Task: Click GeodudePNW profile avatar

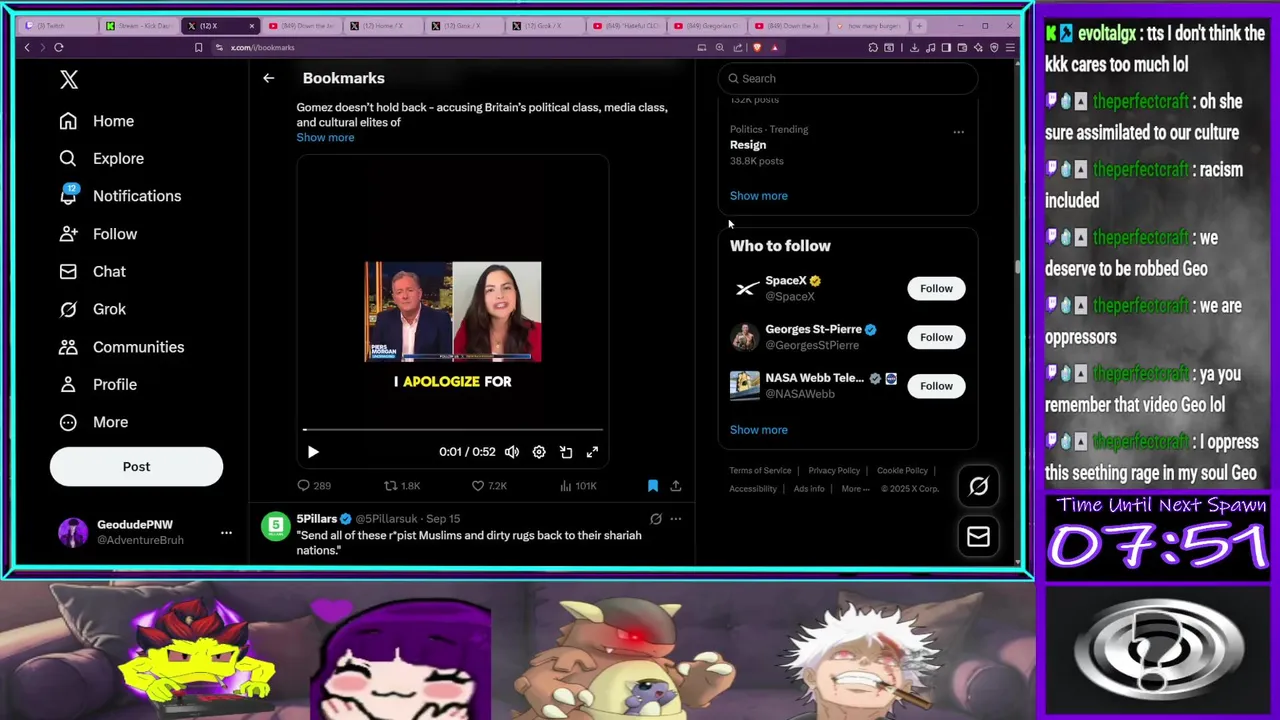Action: click(73, 532)
